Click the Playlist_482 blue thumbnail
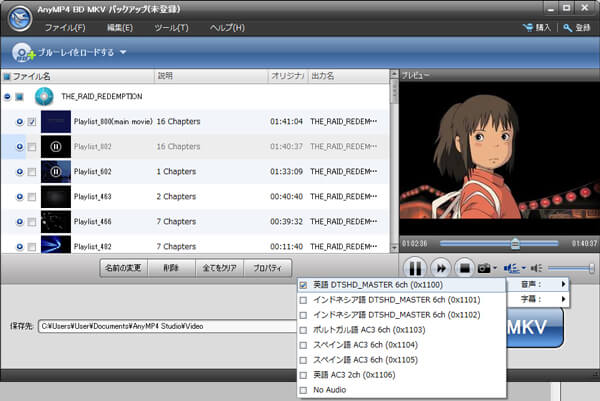This screenshot has width=600, height=401. coord(56,244)
